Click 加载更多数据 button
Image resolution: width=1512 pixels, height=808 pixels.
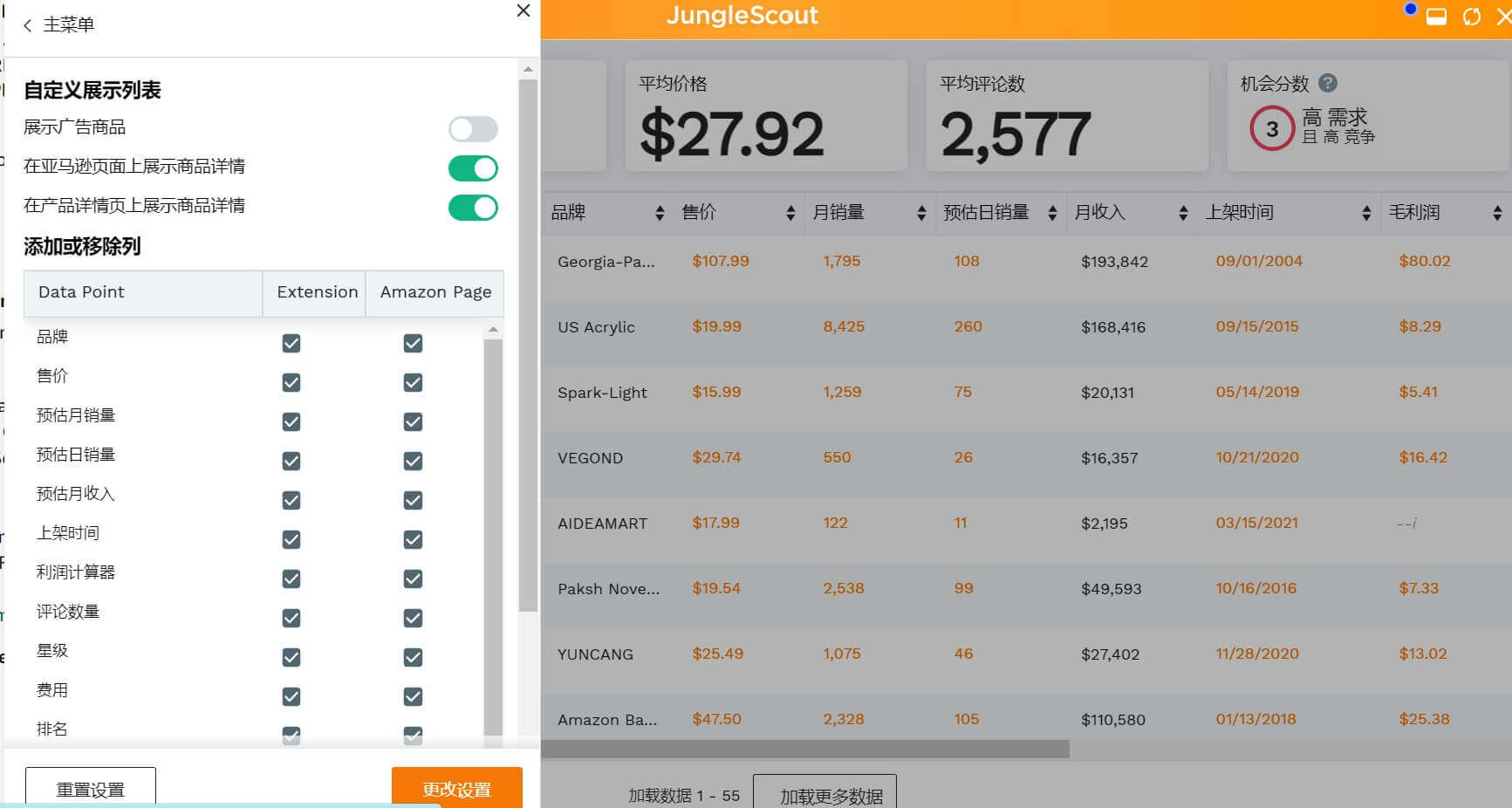pyautogui.click(x=824, y=792)
